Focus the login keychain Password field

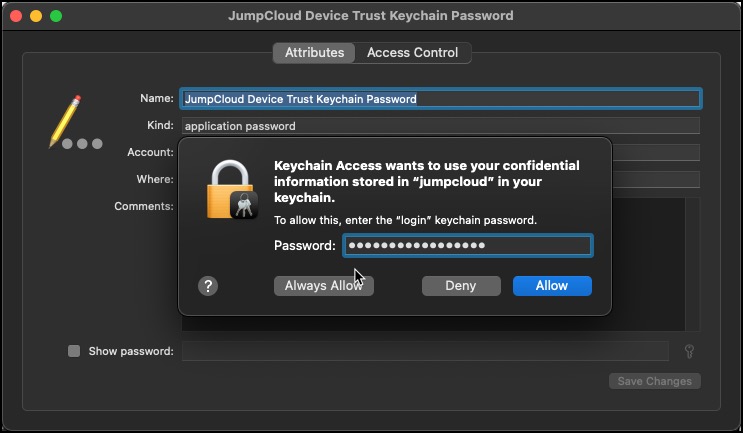pyautogui.click(x=467, y=246)
